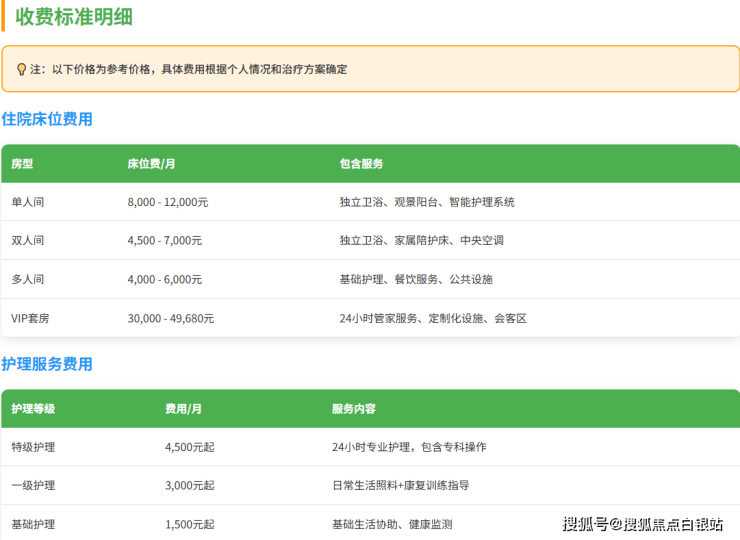Select the 多人间 room type cell
The image size is (740, 540).
(28, 280)
